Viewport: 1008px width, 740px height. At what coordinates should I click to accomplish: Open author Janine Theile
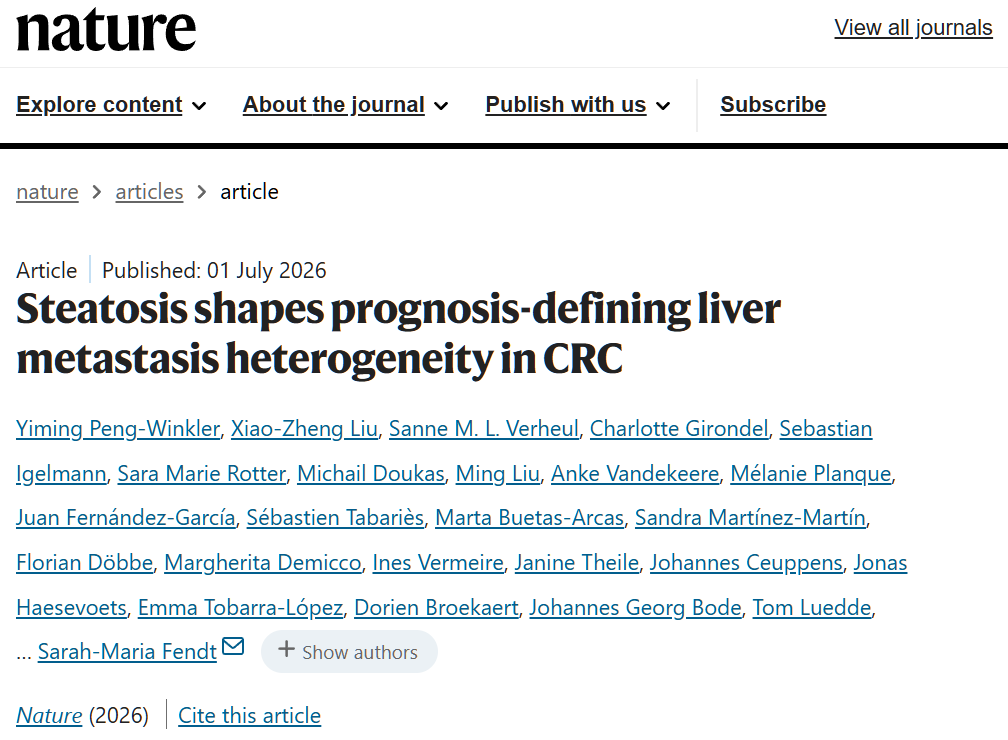point(577,563)
